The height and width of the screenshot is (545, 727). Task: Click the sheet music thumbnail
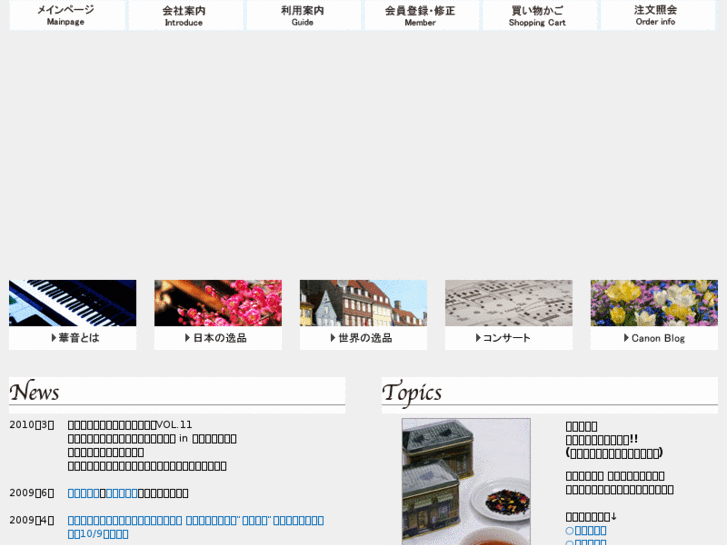(509, 302)
